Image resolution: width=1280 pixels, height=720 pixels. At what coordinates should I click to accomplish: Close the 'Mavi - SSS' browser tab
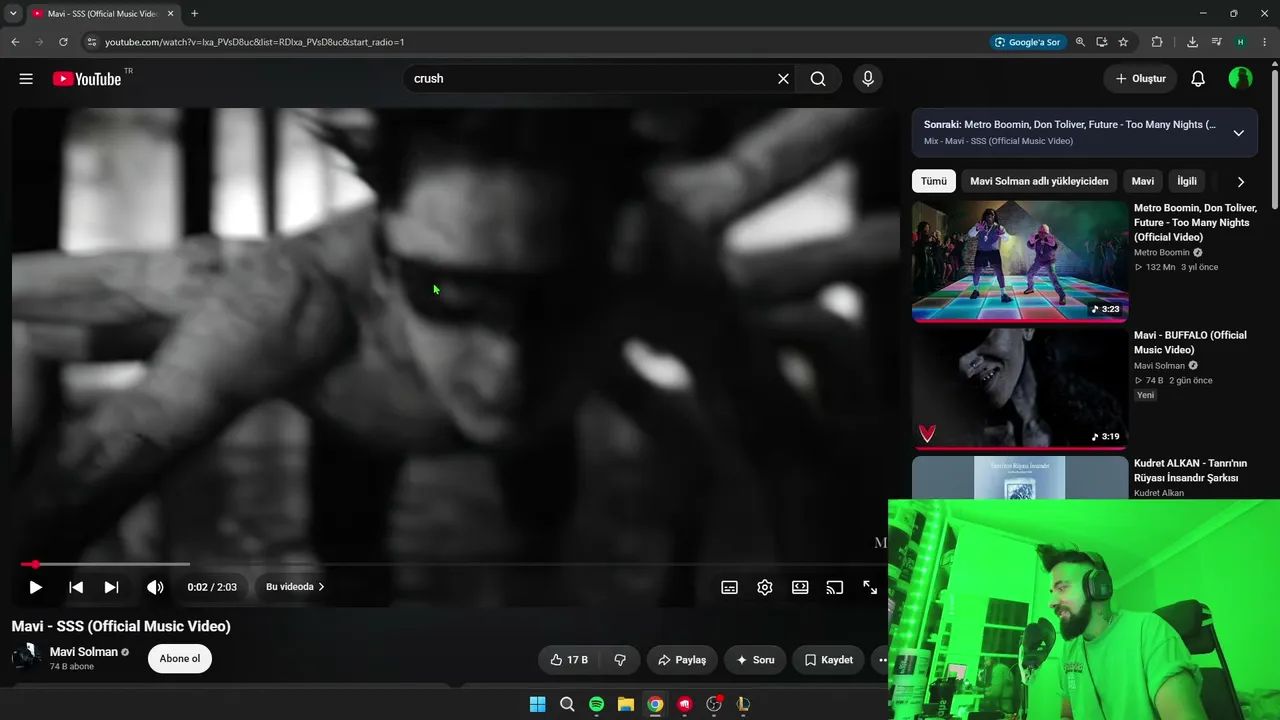(x=170, y=14)
